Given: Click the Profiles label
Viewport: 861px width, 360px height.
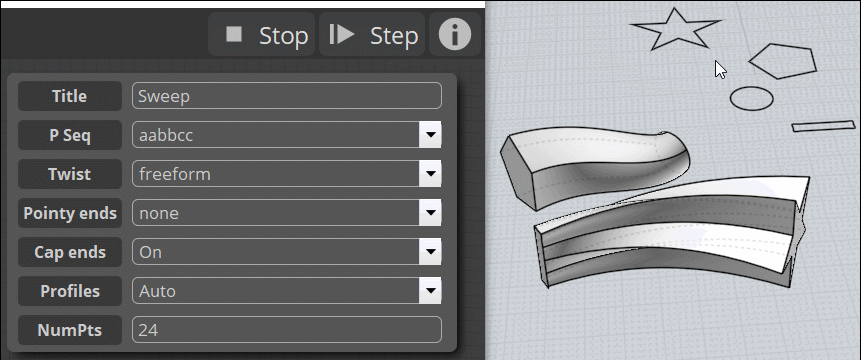Looking at the screenshot, I should point(70,291).
